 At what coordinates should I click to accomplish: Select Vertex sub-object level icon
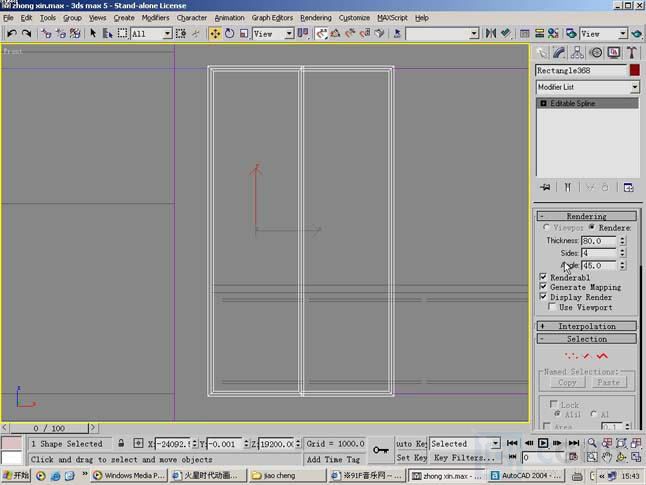pos(571,356)
